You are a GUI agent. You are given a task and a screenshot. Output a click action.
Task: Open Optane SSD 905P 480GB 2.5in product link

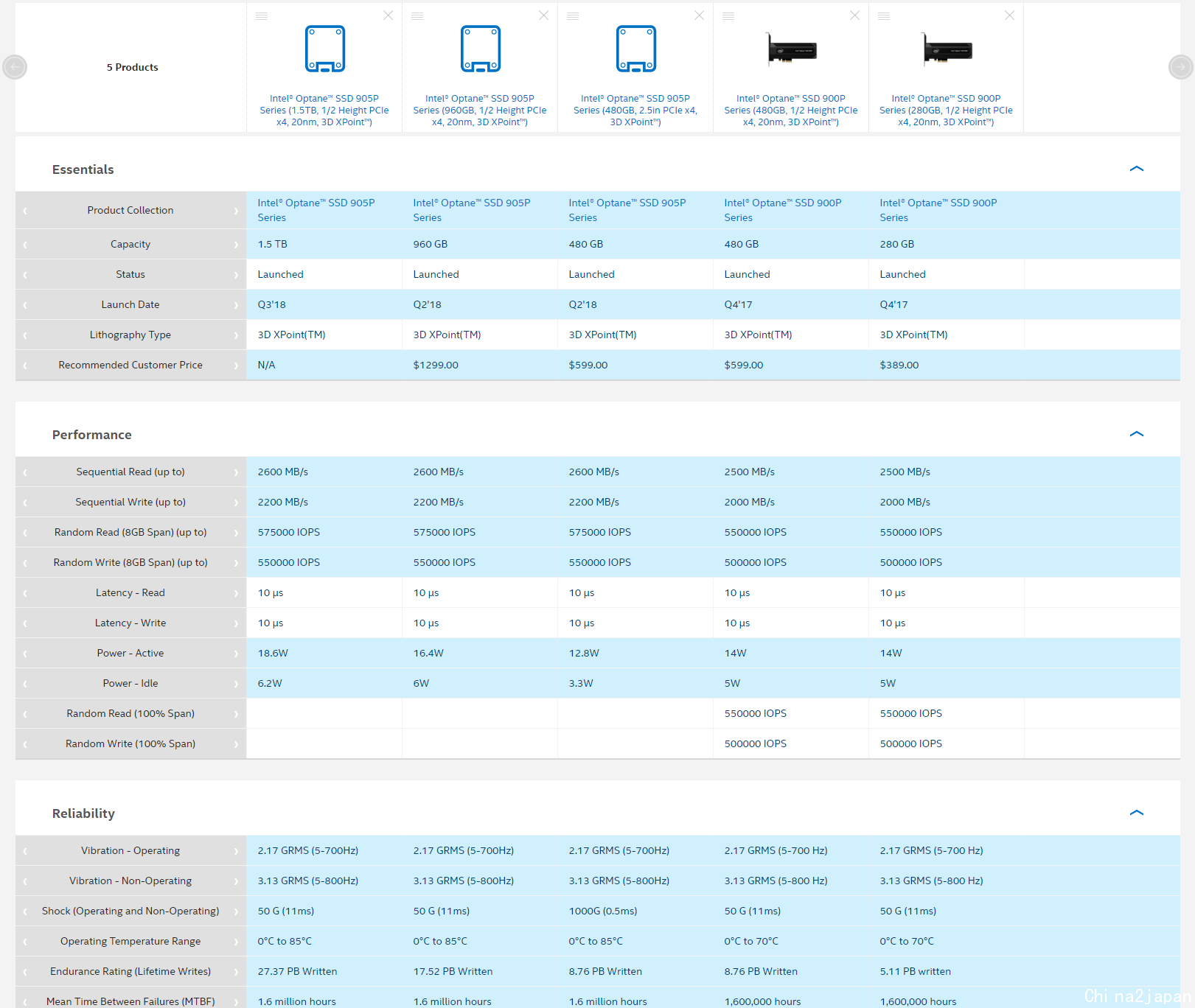pos(635,110)
